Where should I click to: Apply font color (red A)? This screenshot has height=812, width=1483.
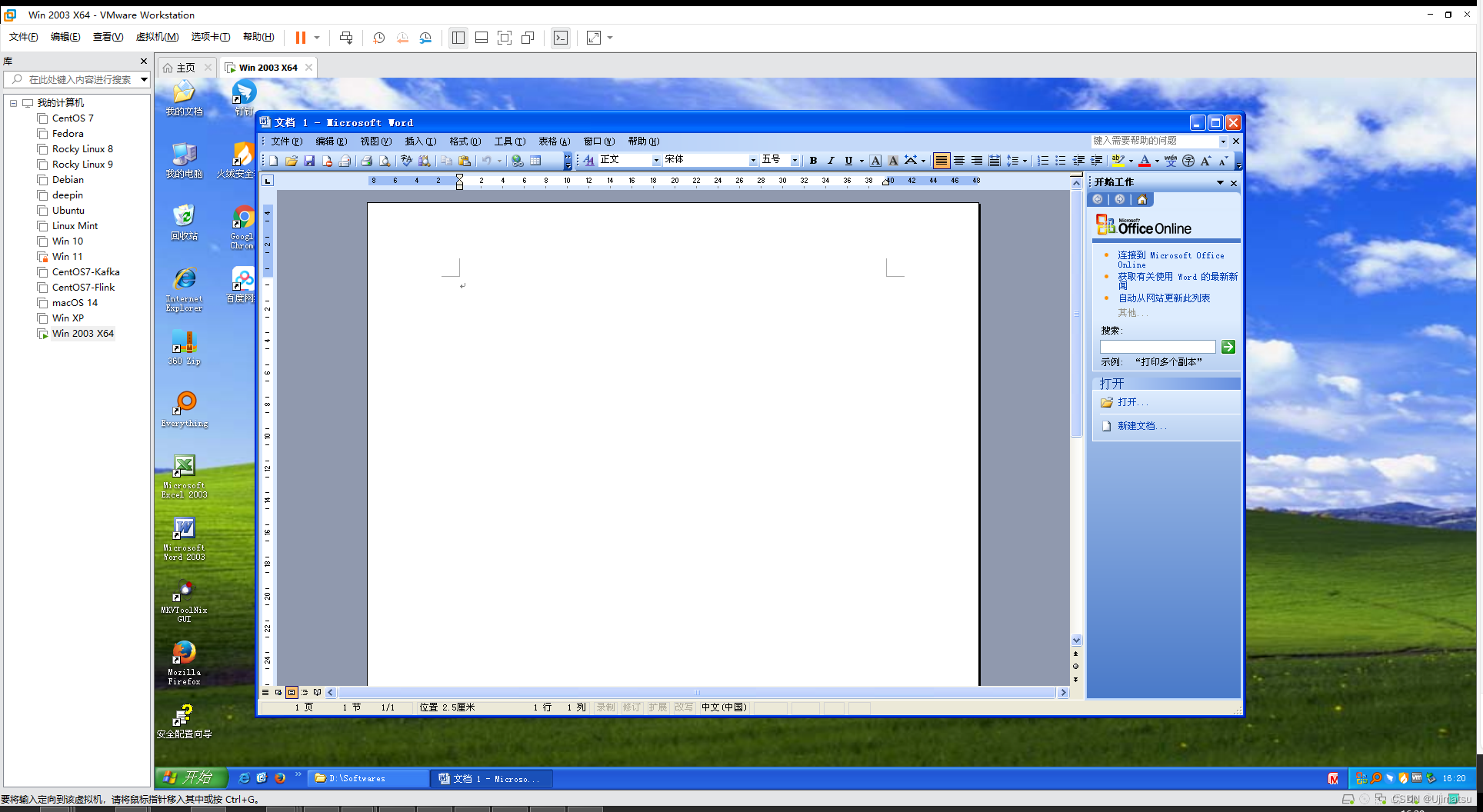coord(1145,161)
